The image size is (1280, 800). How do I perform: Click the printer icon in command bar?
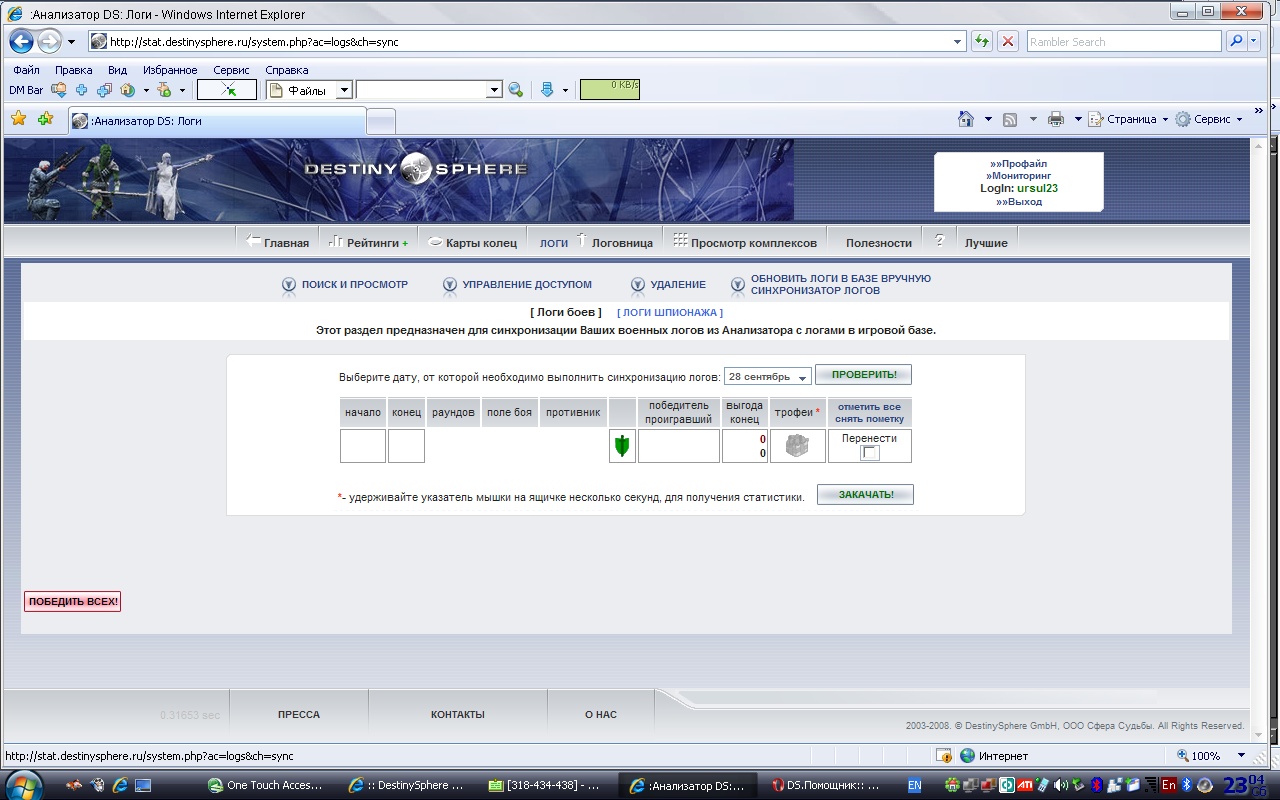tap(1055, 119)
